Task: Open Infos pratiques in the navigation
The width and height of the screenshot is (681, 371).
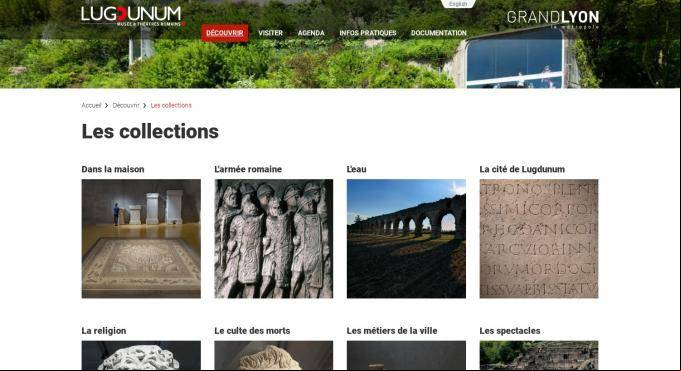Action: [x=368, y=33]
